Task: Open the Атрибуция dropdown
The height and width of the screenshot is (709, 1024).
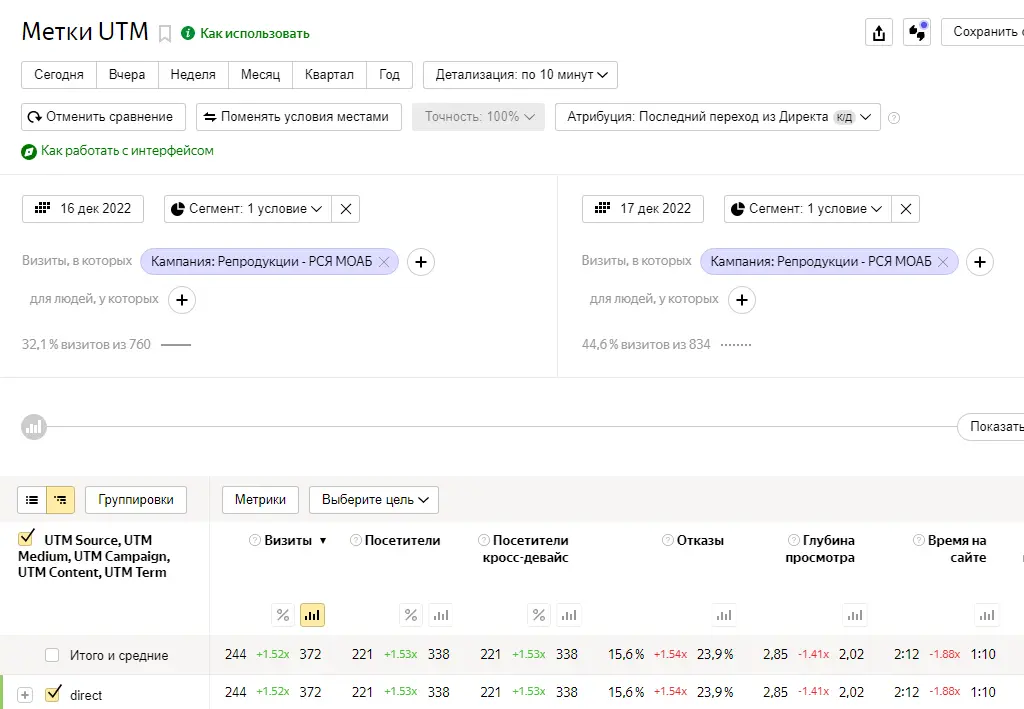Action: tap(717, 117)
